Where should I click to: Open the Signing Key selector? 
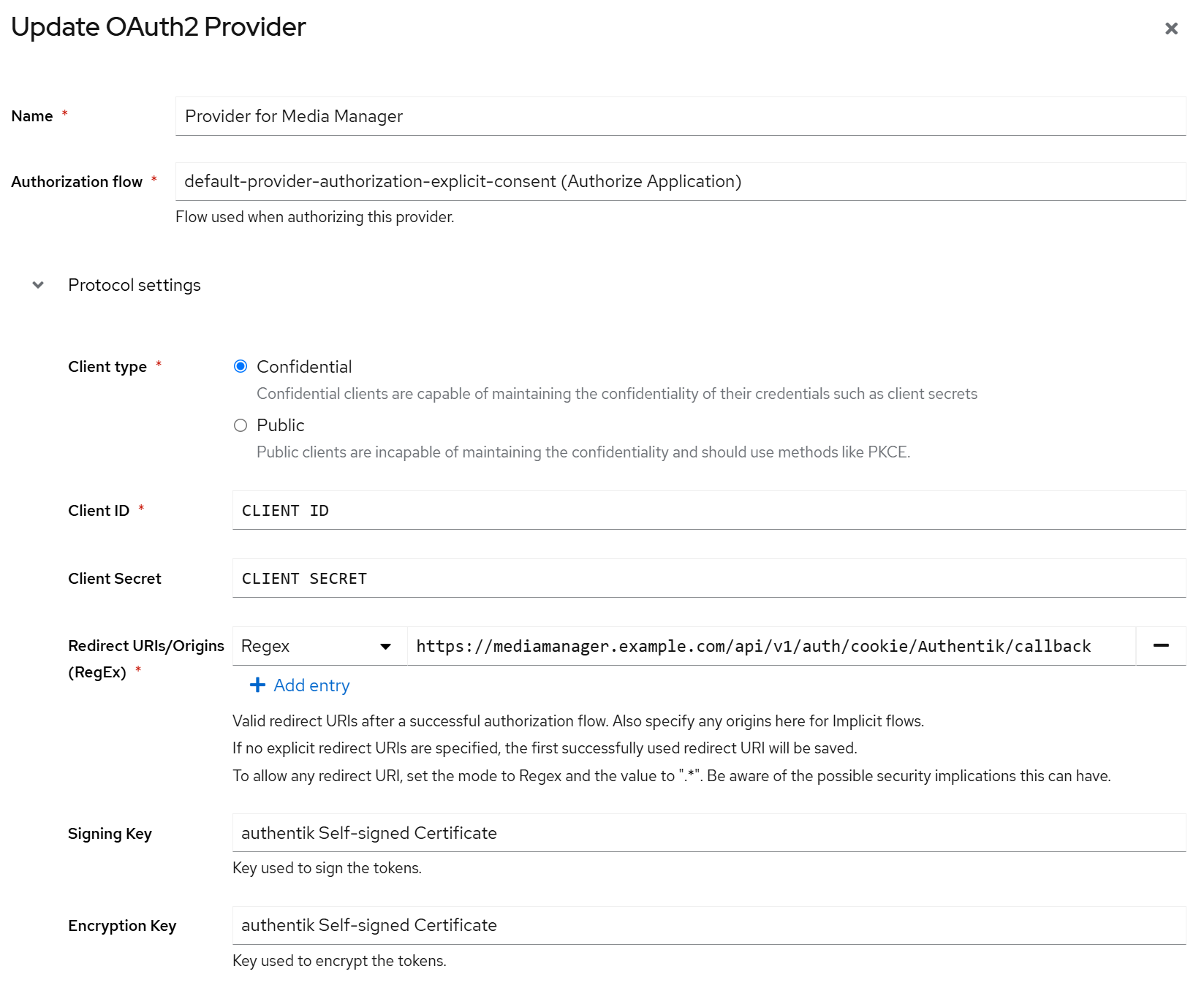click(x=708, y=833)
